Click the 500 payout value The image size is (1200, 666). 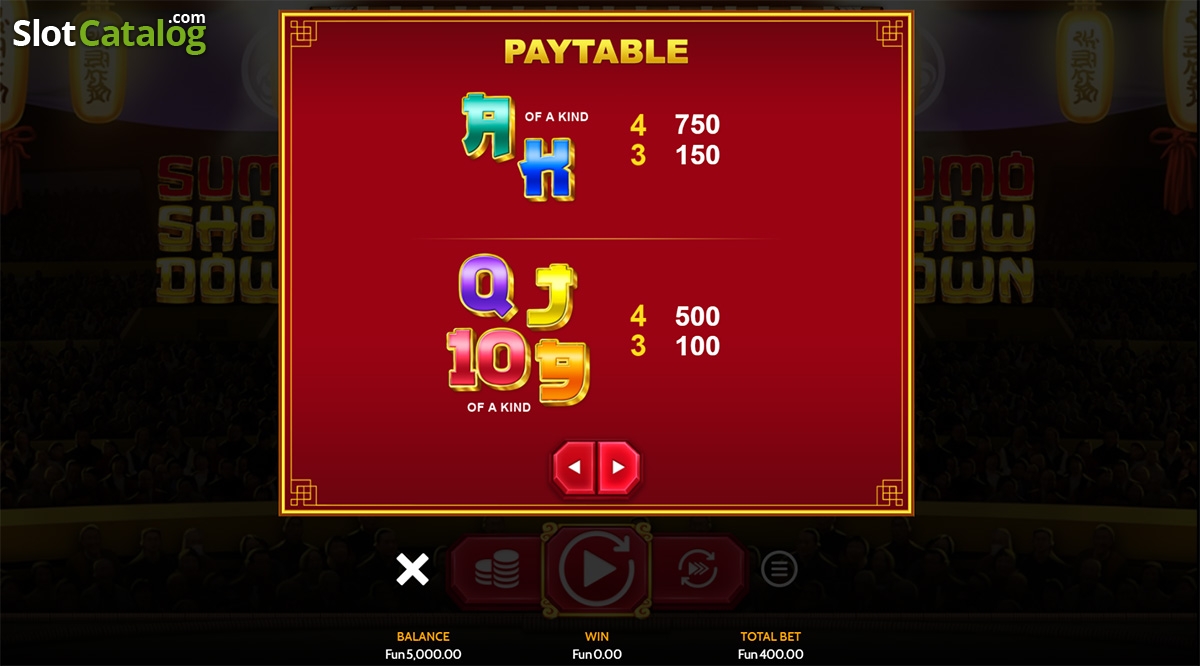coord(698,317)
